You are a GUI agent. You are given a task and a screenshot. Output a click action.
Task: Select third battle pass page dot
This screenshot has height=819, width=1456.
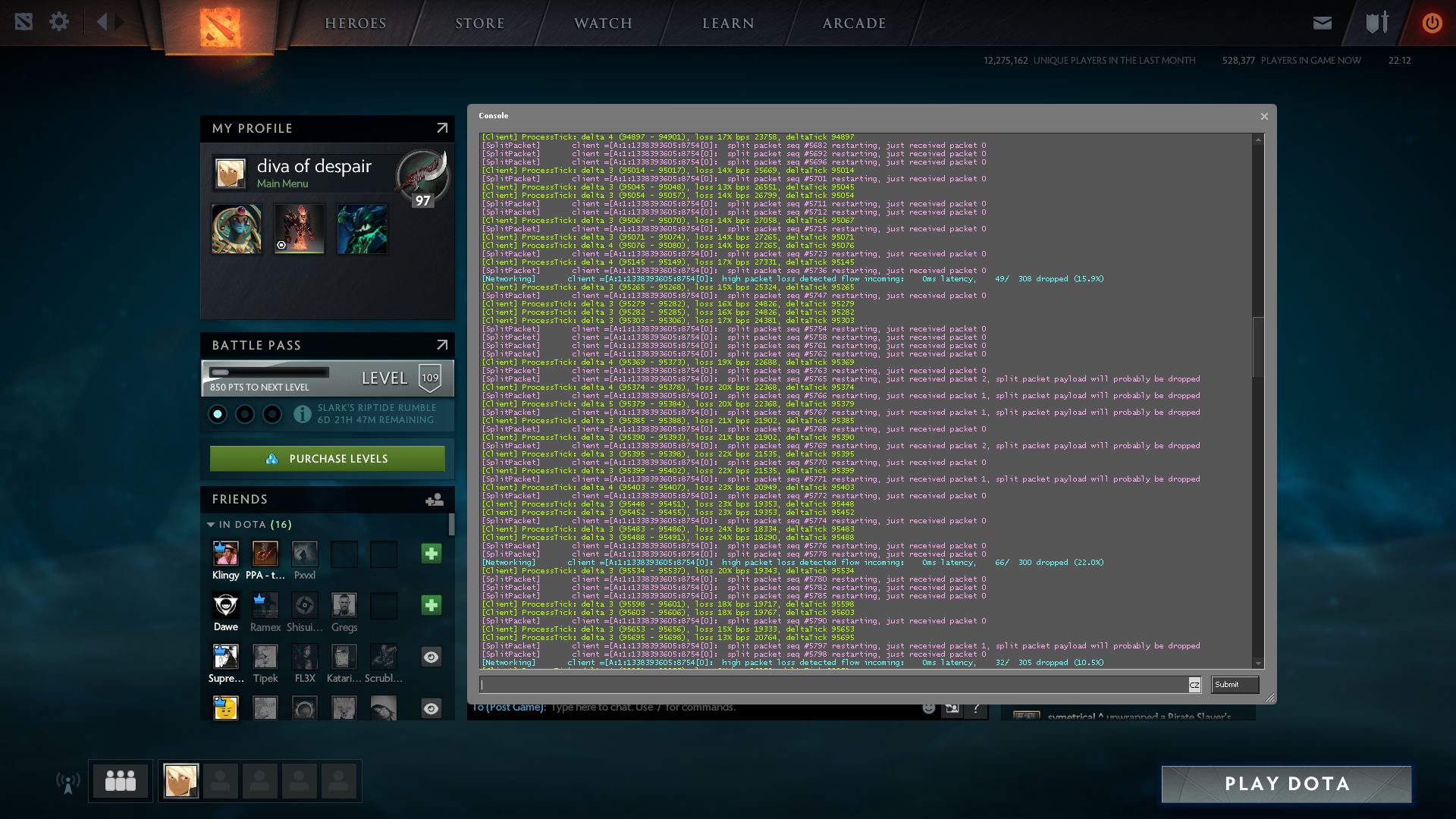(x=272, y=414)
